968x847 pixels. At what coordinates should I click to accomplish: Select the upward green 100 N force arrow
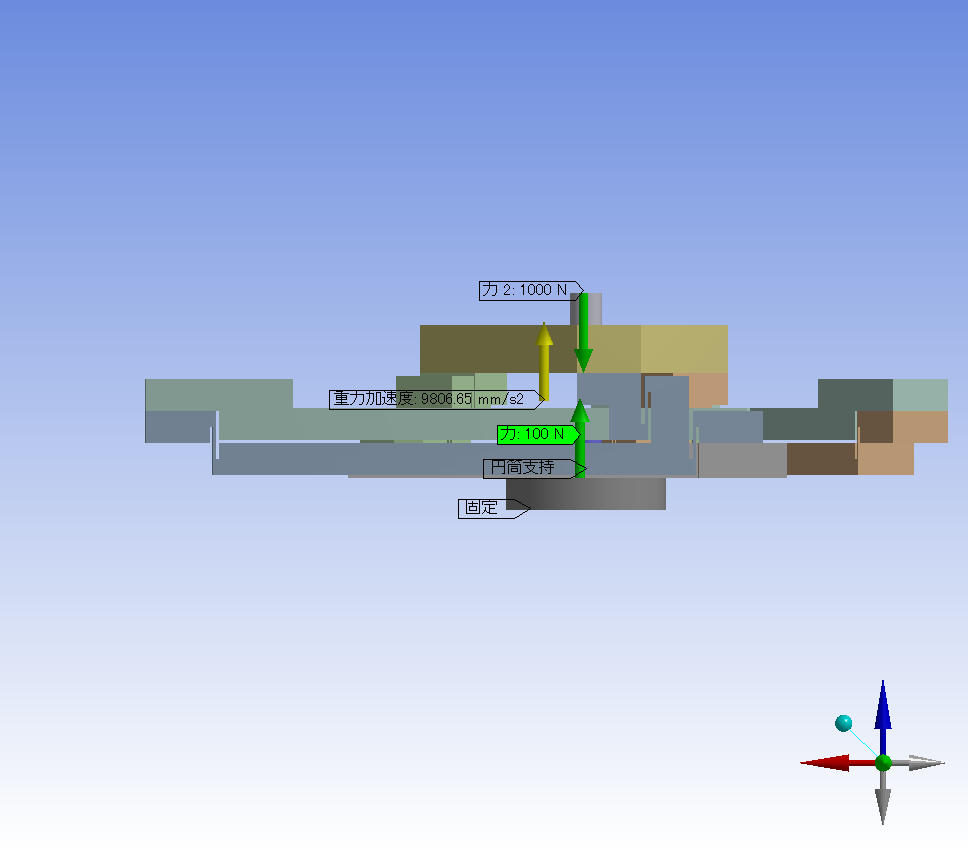[579, 440]
